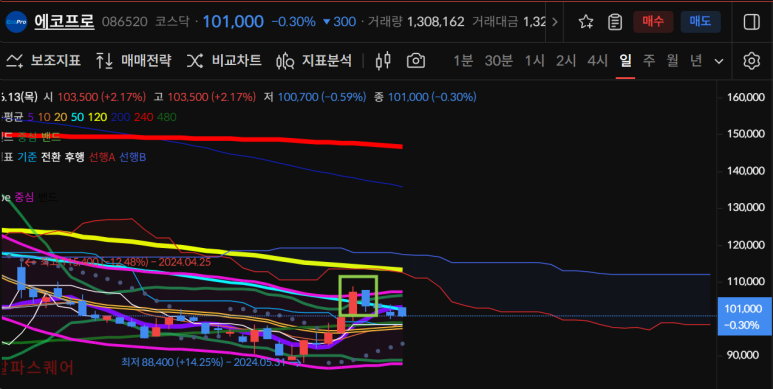Open the 보조지표 indicators menu

[43, 61]
